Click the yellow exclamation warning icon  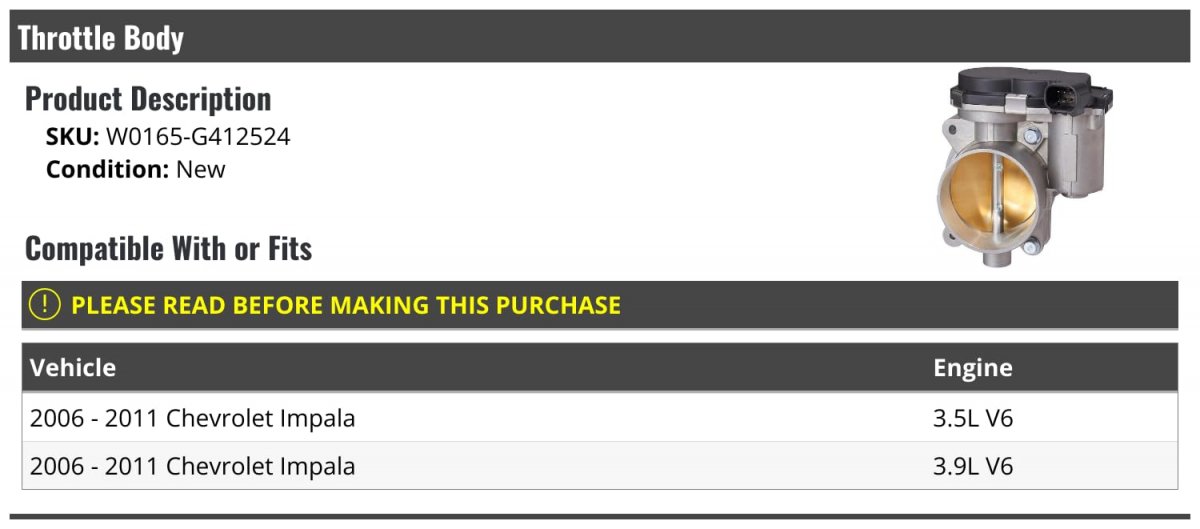[x=44, y=305]
